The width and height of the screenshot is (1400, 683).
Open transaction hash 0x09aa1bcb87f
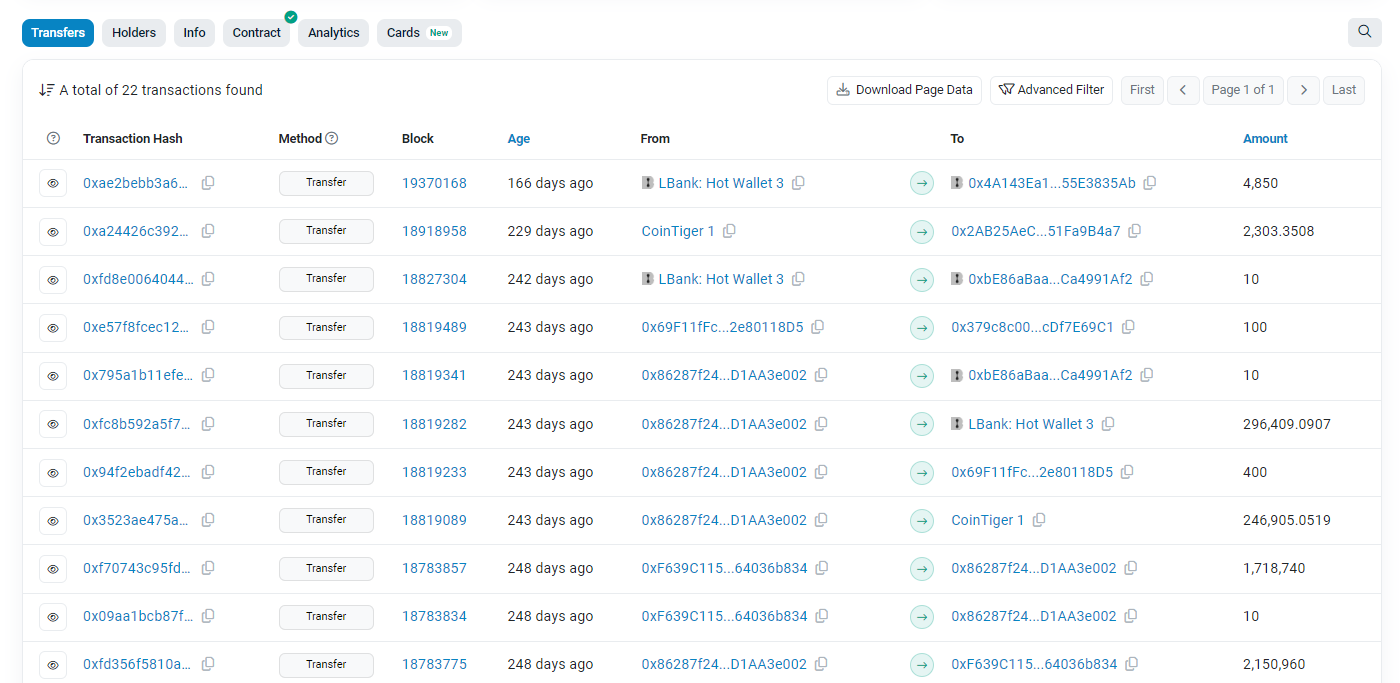[x=138, y=616]
